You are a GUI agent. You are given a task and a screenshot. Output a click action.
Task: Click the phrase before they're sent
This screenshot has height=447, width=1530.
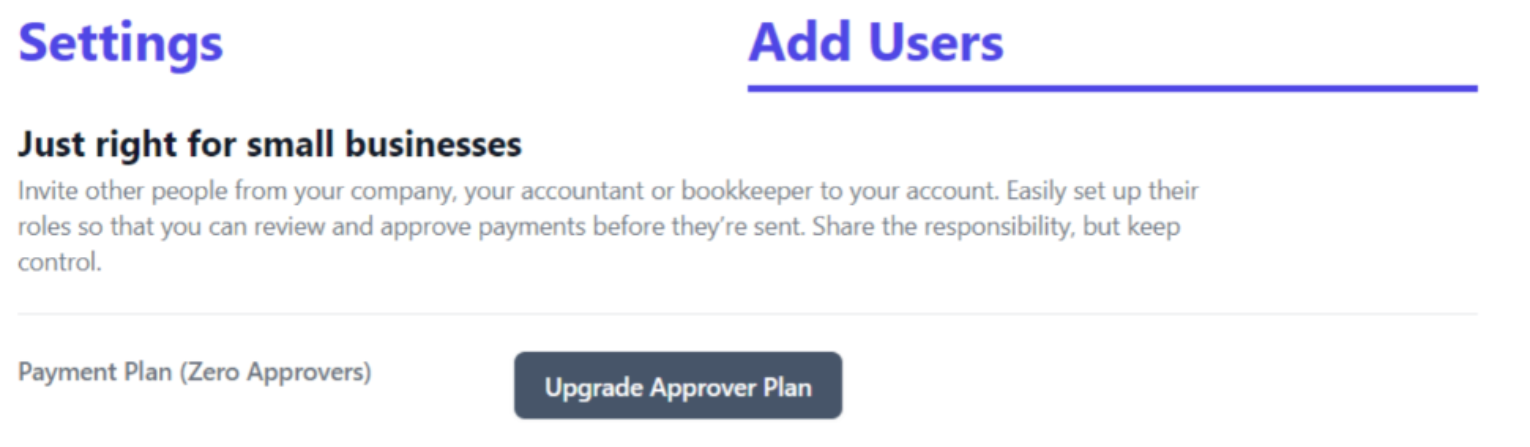[x=700, y=228]
